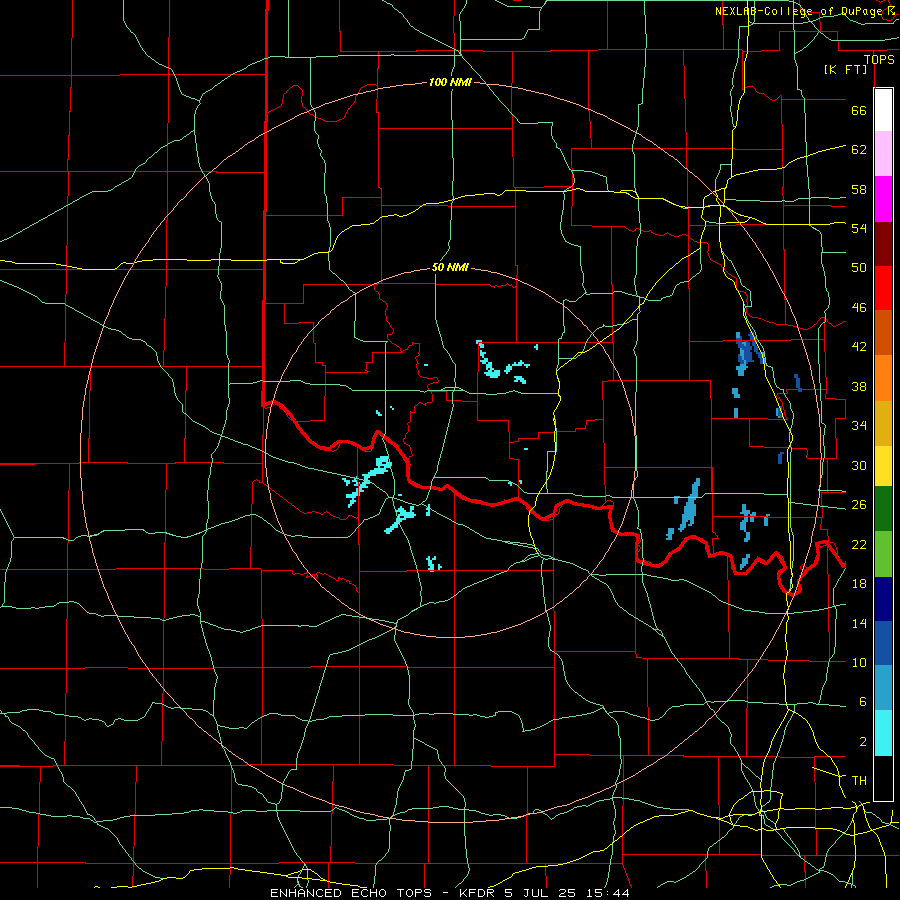Click the light blue 6-10 kft swatch

(x=883, y=688)
